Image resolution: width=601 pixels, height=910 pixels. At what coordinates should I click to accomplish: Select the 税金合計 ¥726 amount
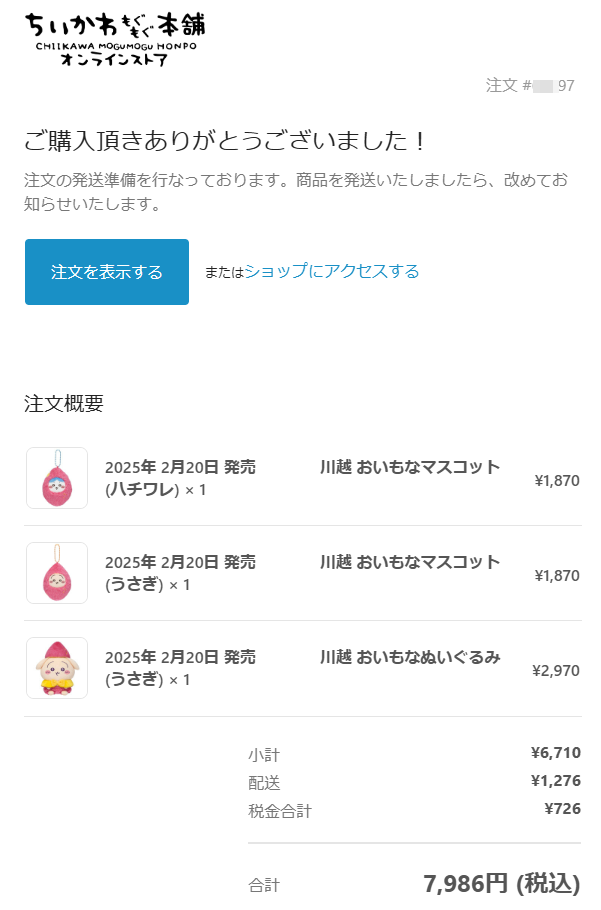(562, 808)
